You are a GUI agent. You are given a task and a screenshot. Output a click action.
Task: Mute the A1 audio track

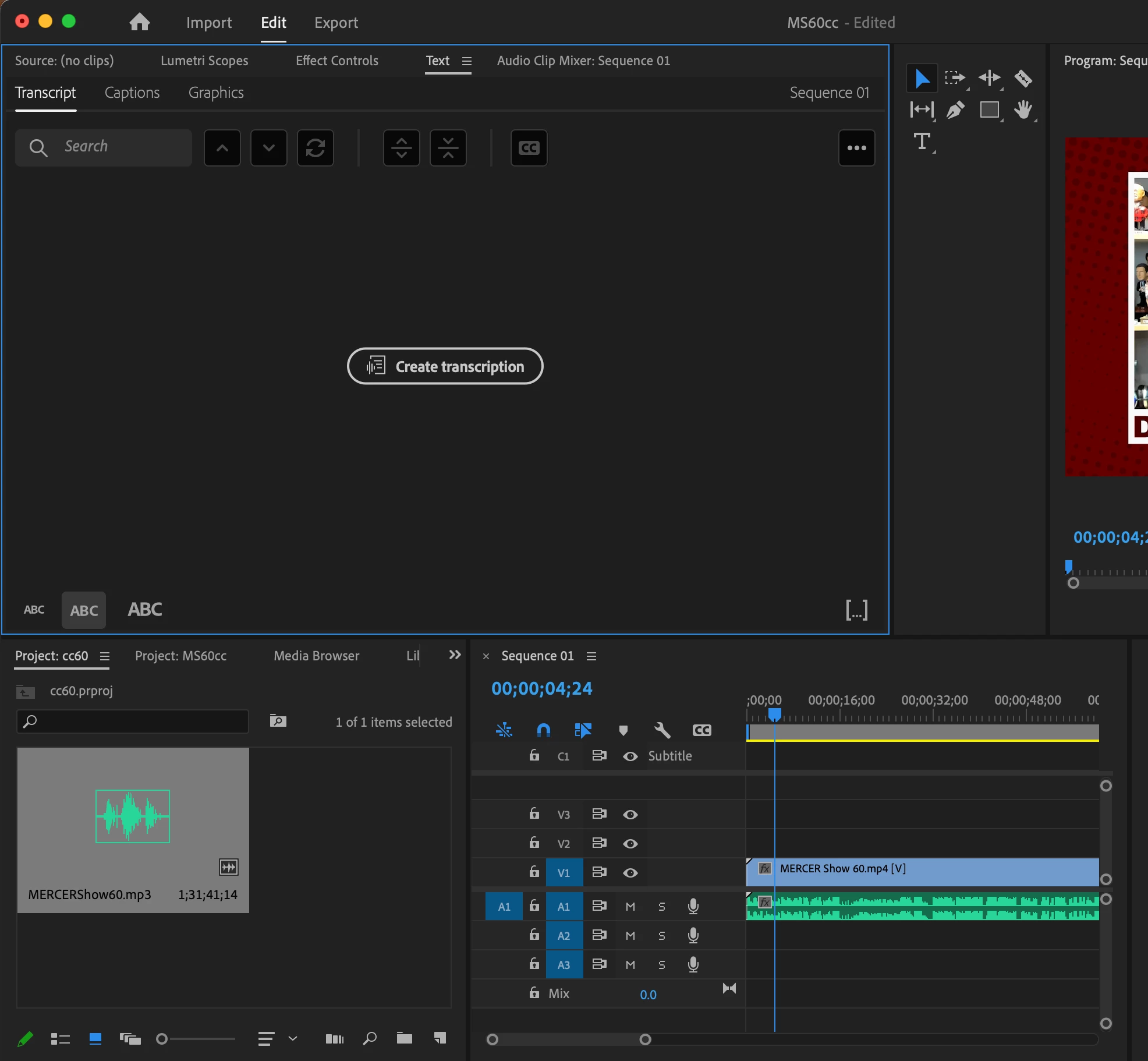point(630,906)
